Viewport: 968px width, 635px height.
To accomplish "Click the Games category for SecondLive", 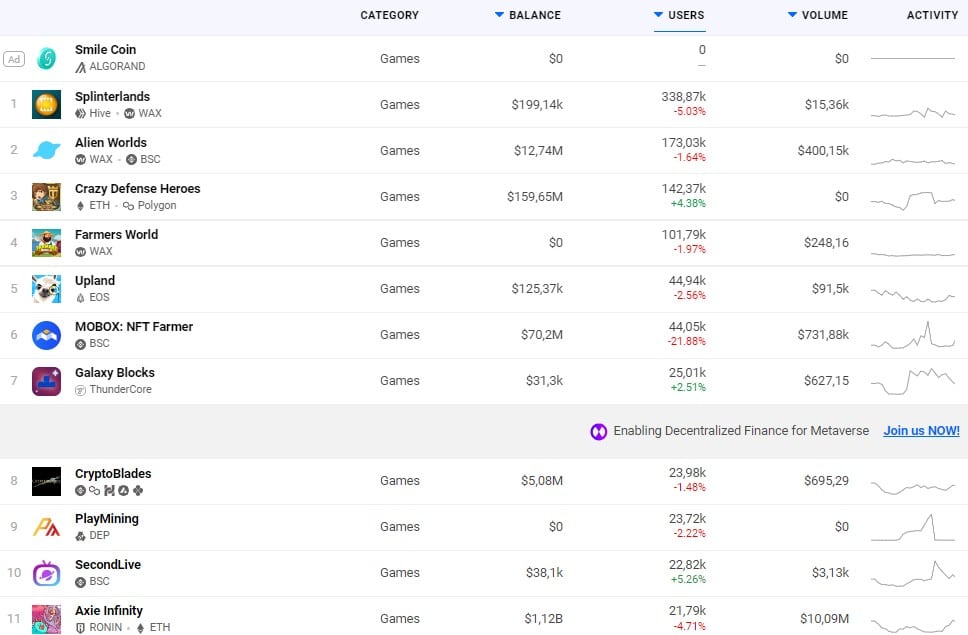I will (x=400, y=573).
